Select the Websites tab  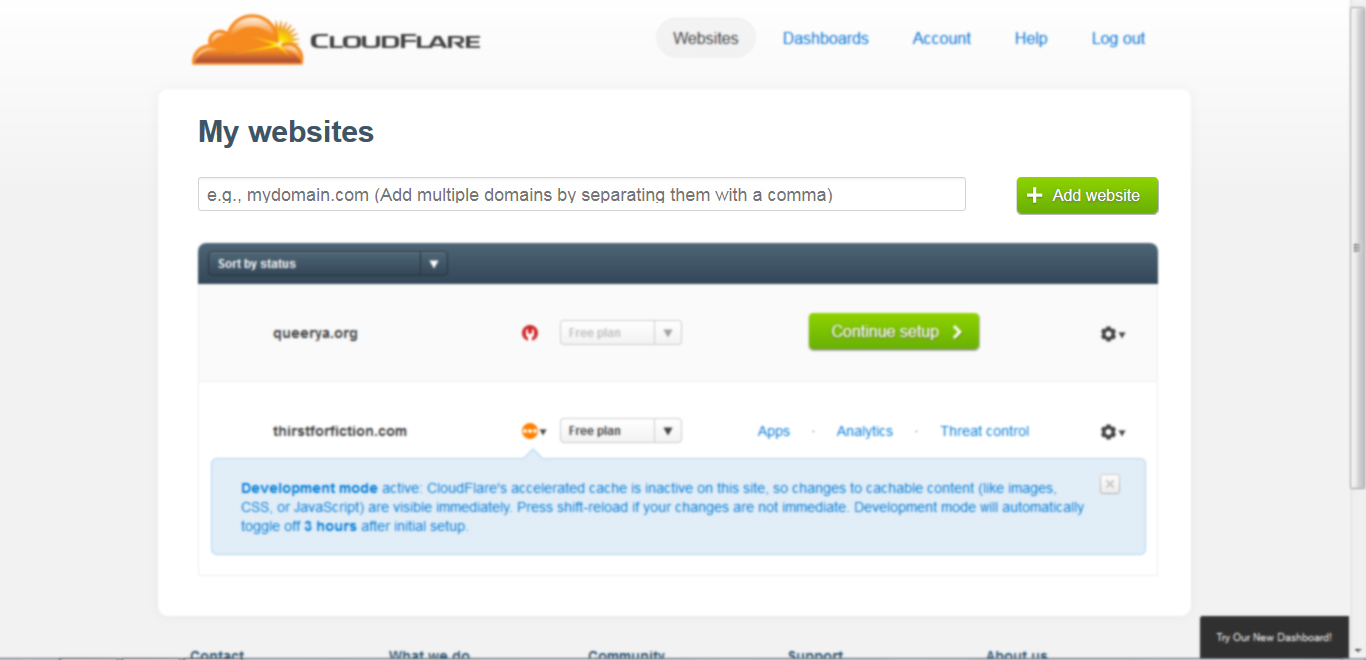pyautogui.click(x=706, y=38)
